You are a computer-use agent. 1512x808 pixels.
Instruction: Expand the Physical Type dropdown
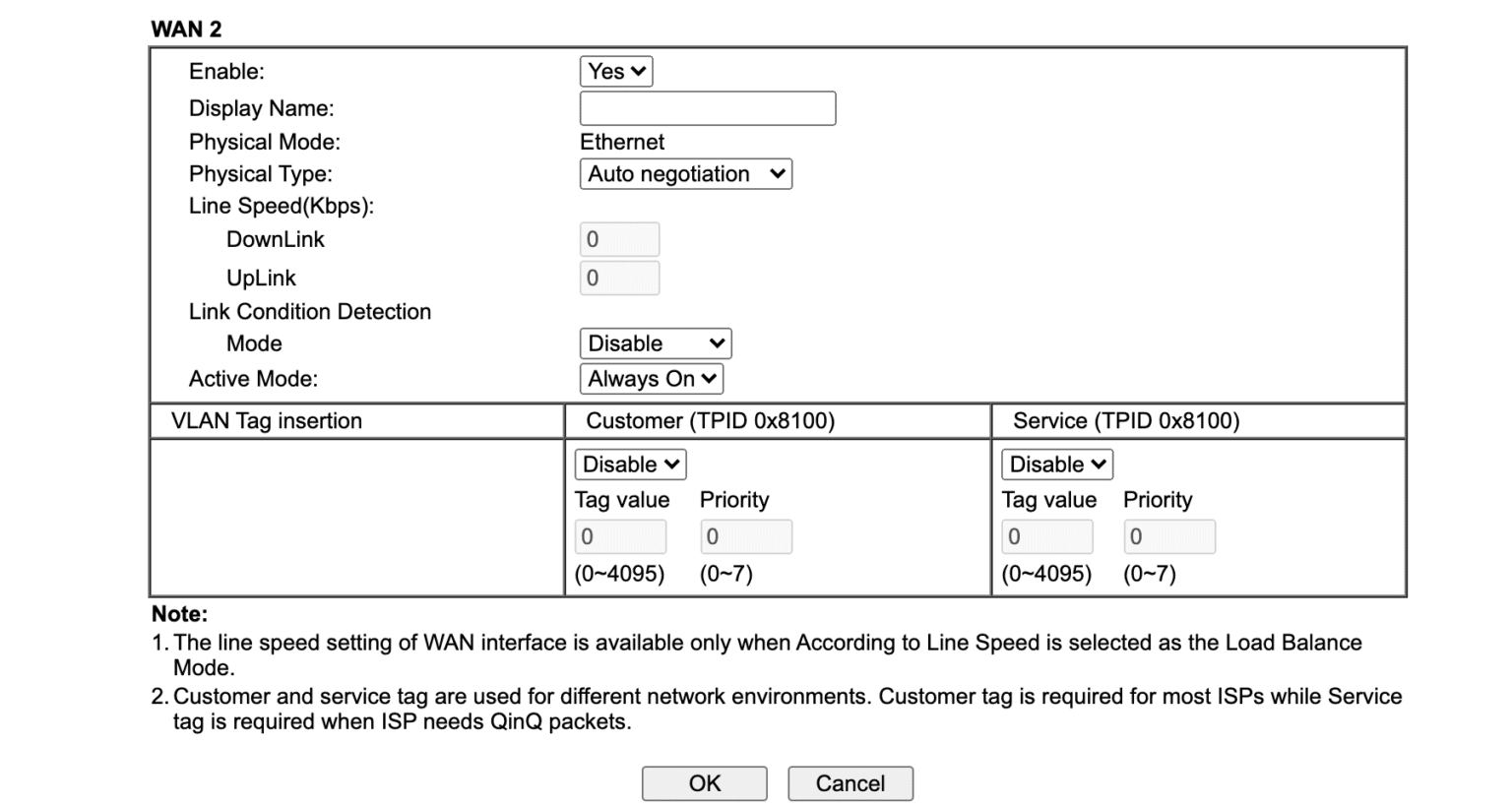685,174
